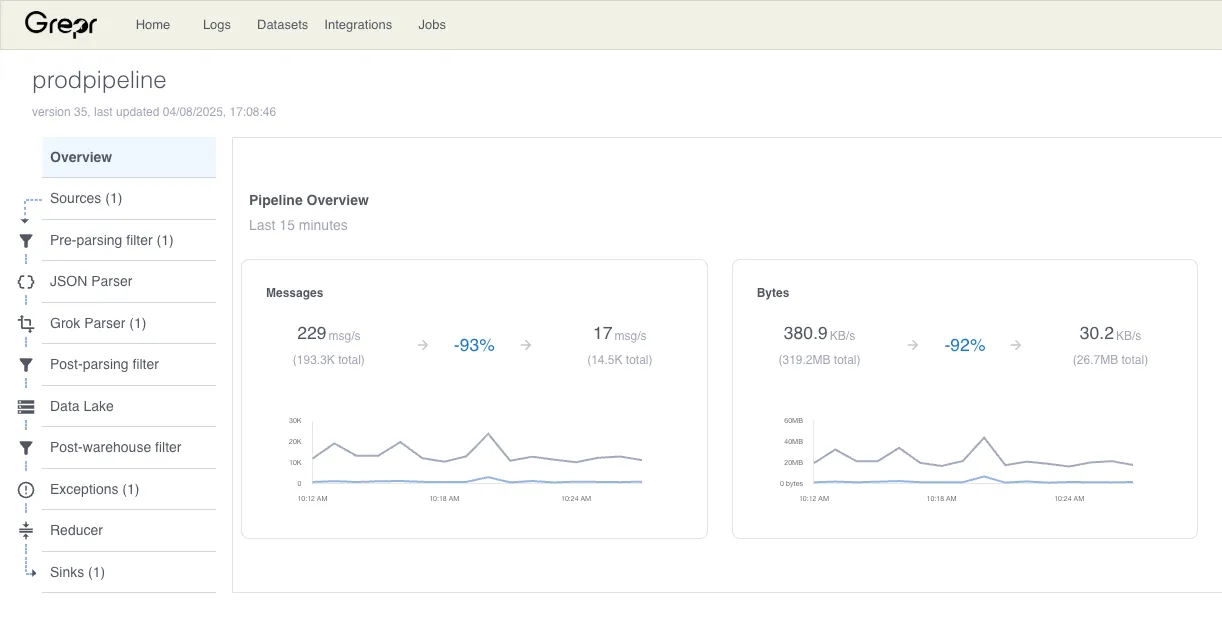The image size is (1222, 618).
Task: Click the Exceptions warning circle icon
Action: [26, 490]
